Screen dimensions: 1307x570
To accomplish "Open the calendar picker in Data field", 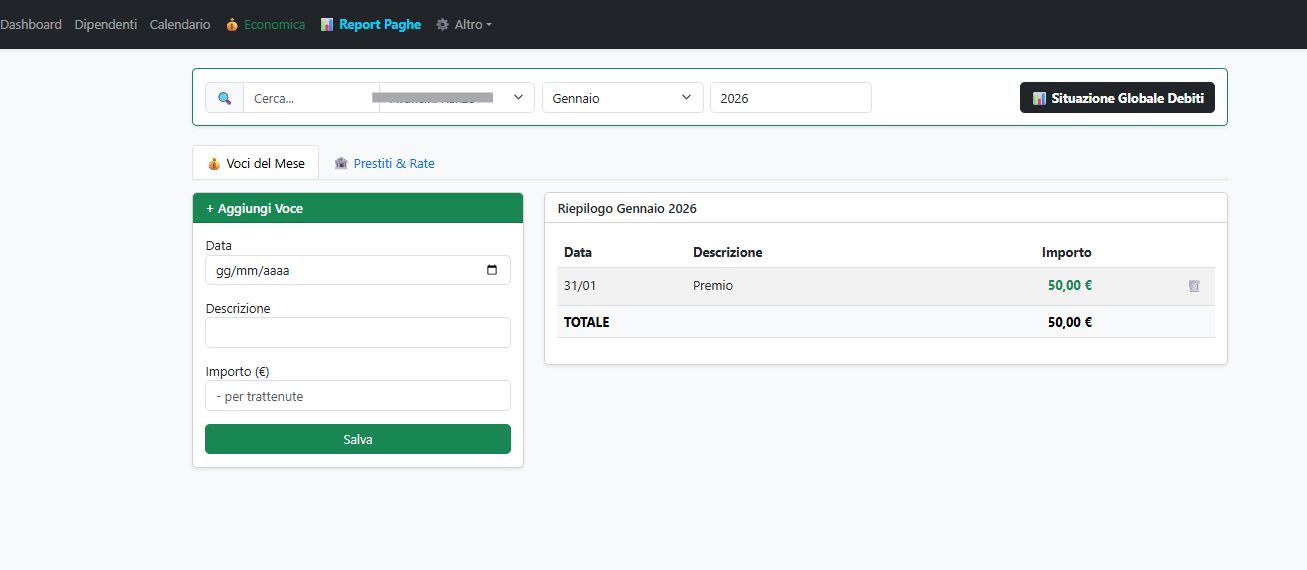I will [491, 270].
